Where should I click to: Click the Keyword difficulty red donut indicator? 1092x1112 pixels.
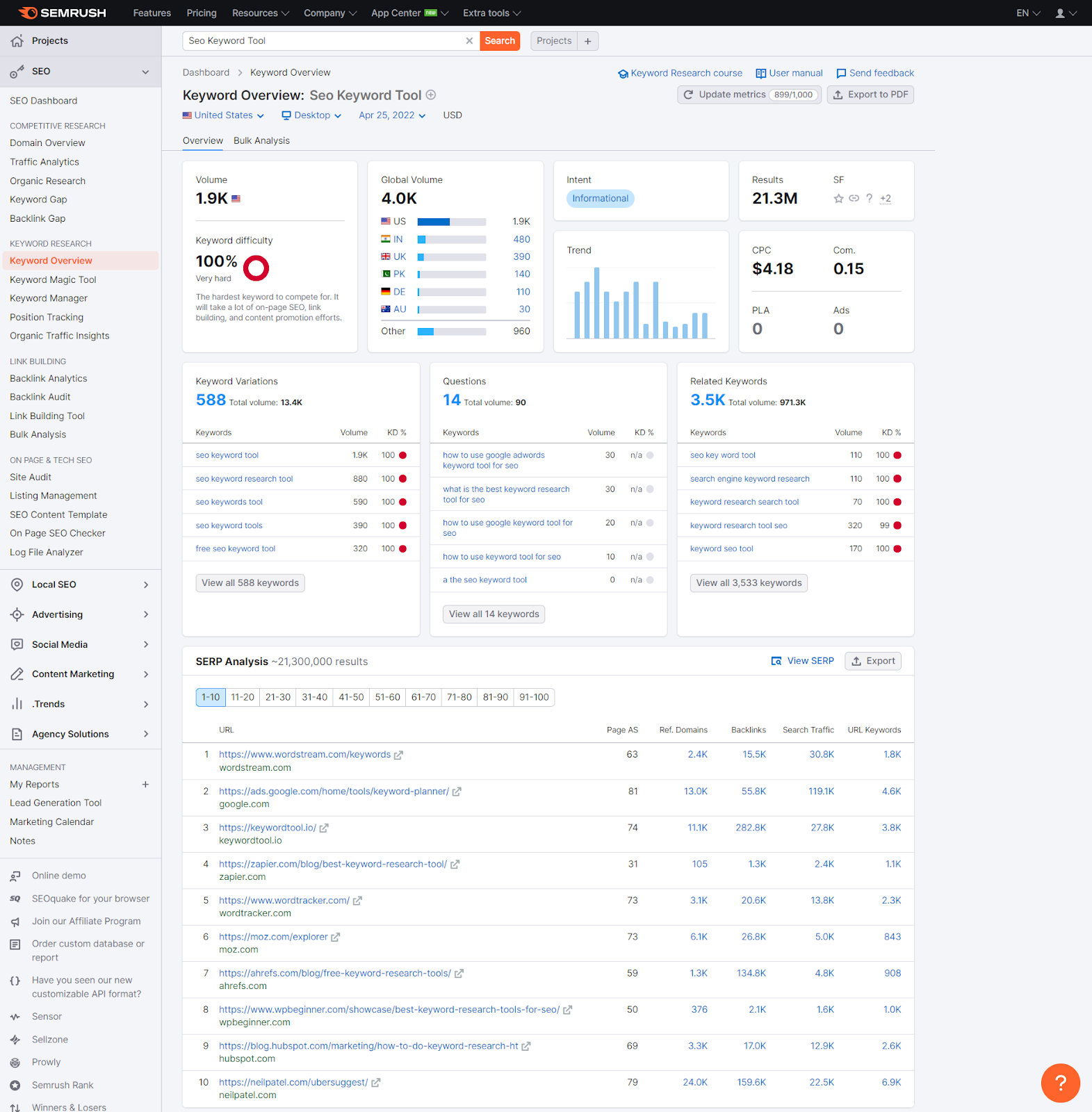pyautogui.click(x=256, y=268)
